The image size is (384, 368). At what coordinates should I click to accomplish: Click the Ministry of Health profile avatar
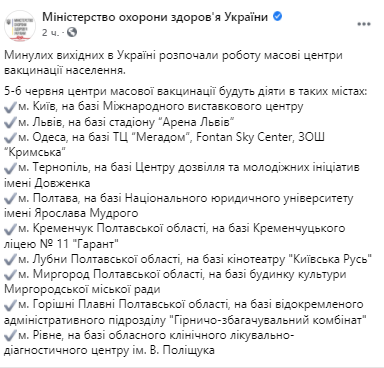tap(20, 26)
